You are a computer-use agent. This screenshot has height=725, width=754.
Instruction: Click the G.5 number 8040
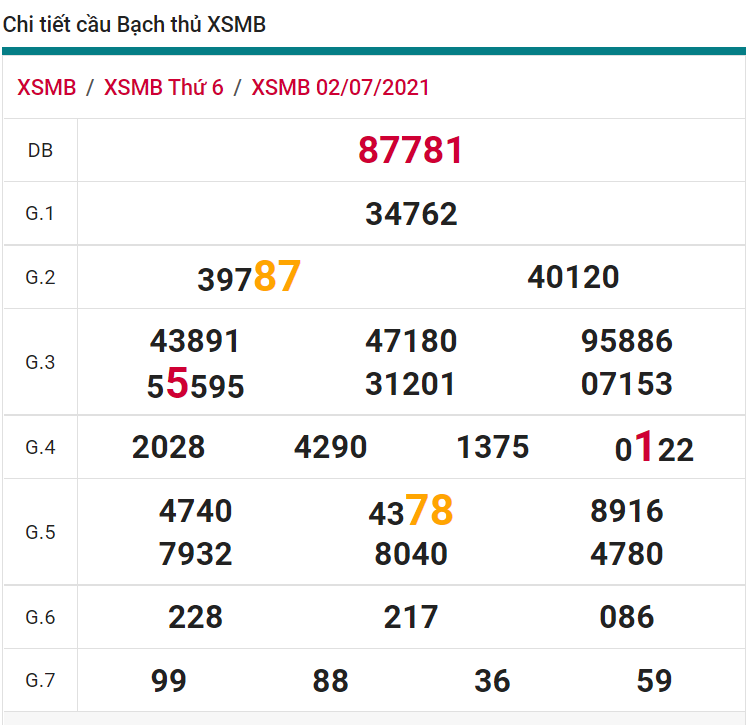click(411, 554)
